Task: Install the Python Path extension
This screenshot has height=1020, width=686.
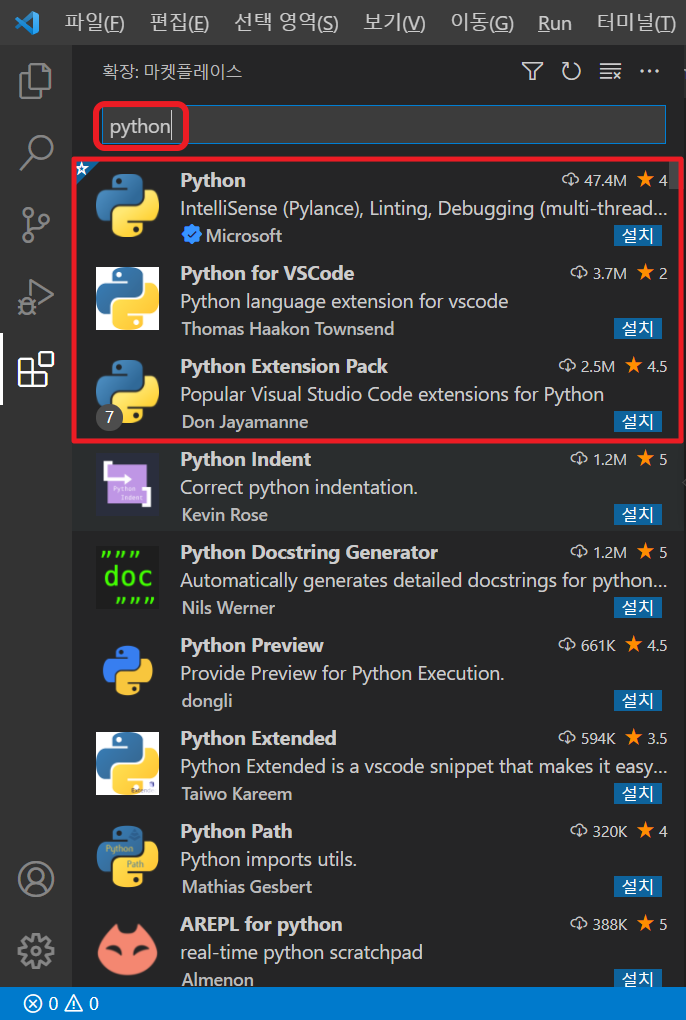Action: (x=638, y=887)
